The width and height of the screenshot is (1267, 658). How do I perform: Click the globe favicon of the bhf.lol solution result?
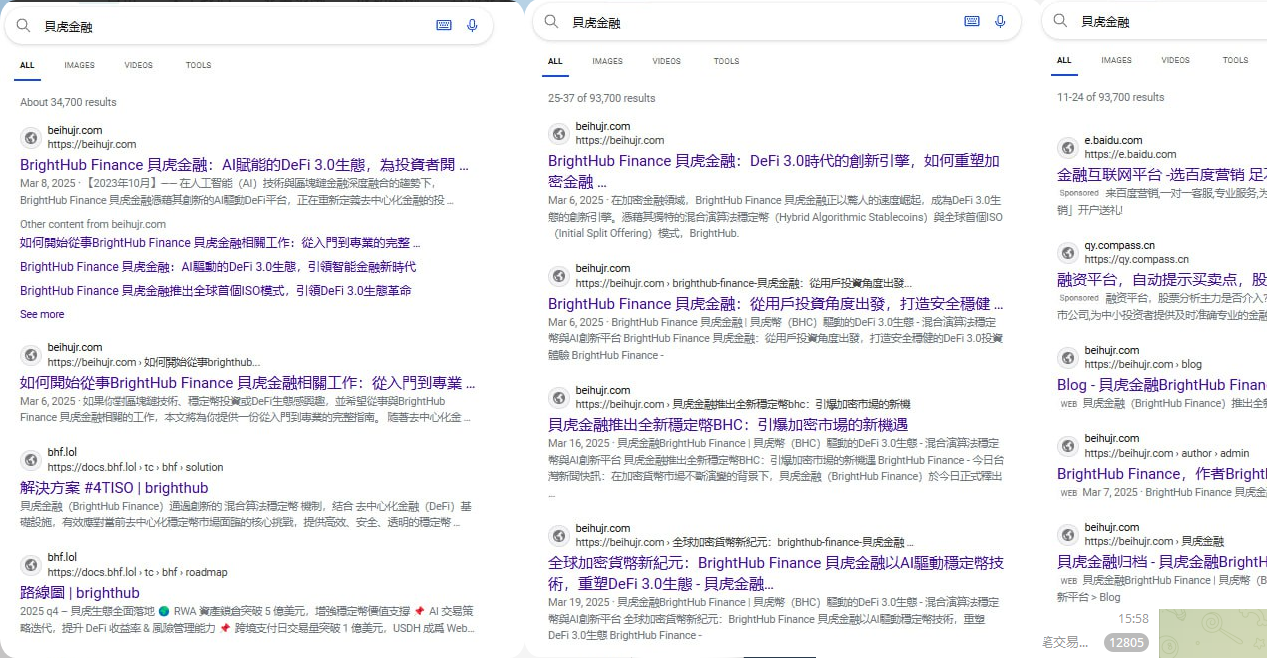30,459
